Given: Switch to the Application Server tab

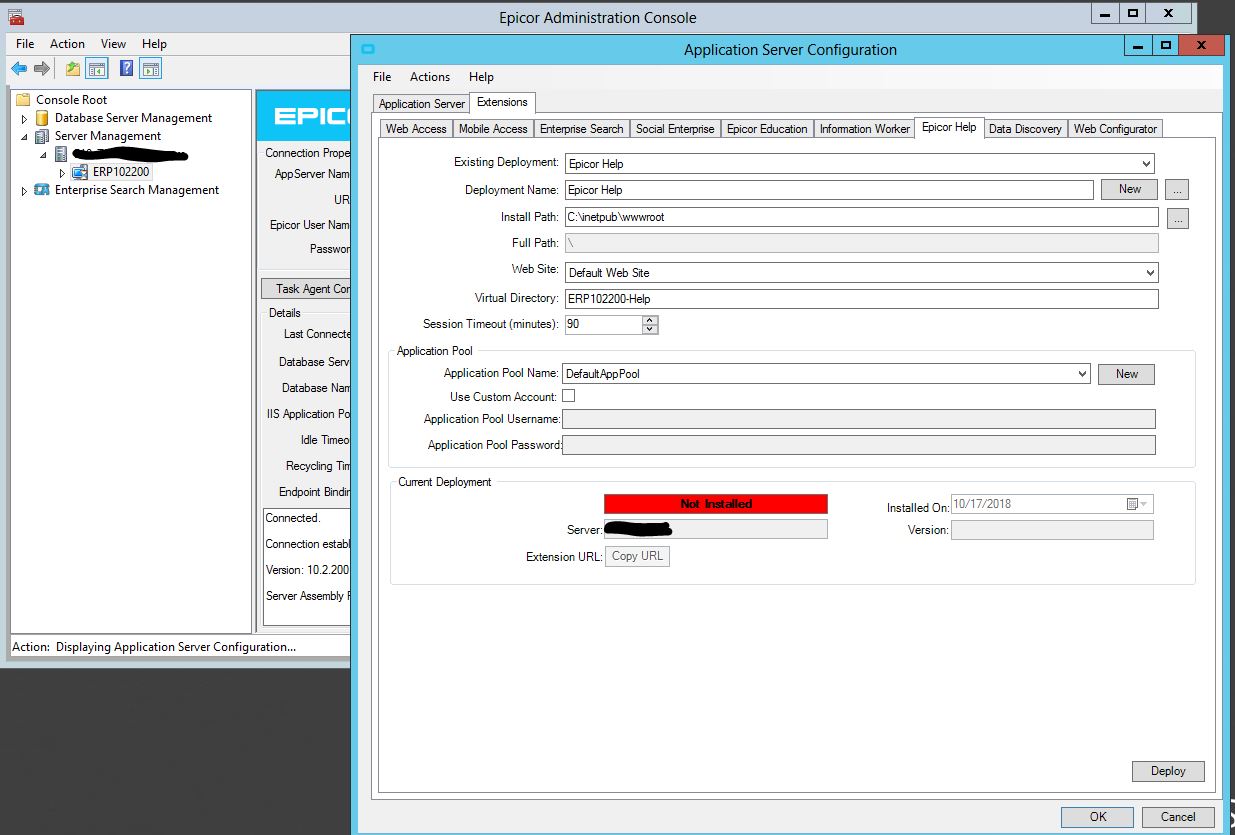Looking at the screenshot, I should [x=422, y=104].
